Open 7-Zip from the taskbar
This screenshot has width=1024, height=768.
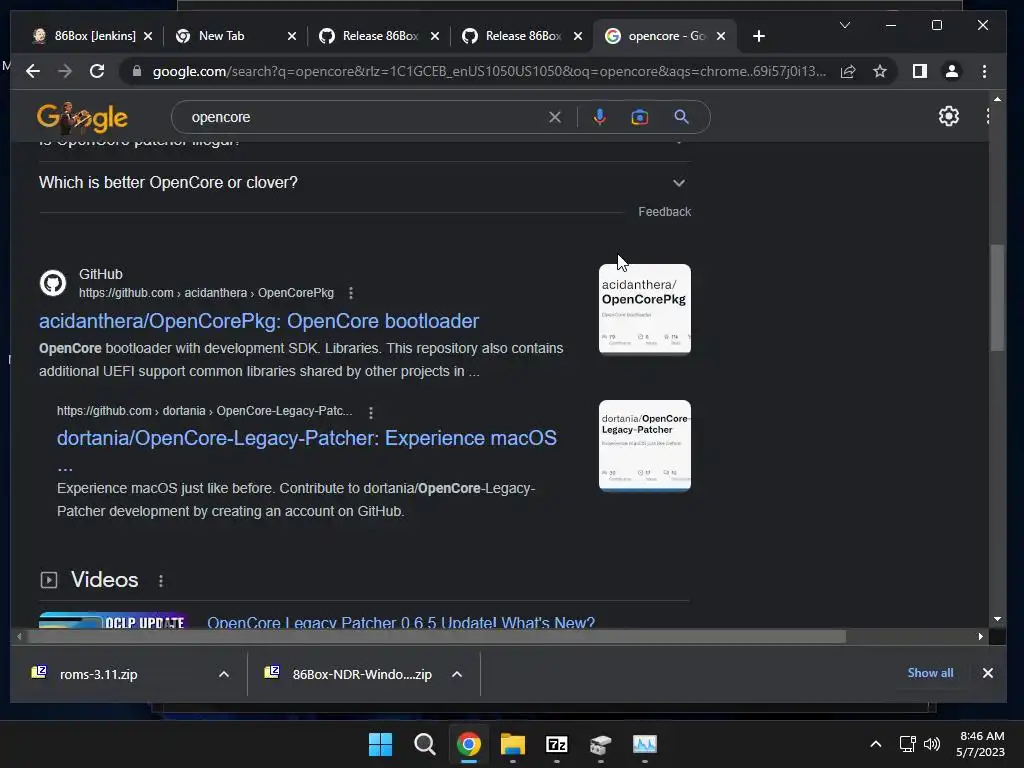[556, 744]
